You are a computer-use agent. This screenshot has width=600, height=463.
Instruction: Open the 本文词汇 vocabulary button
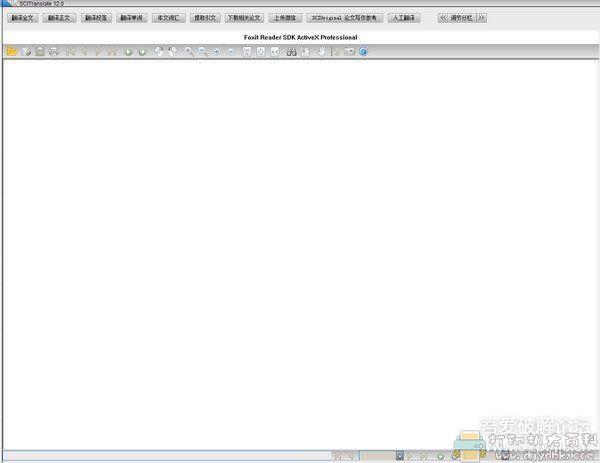(x=169, y=18)
